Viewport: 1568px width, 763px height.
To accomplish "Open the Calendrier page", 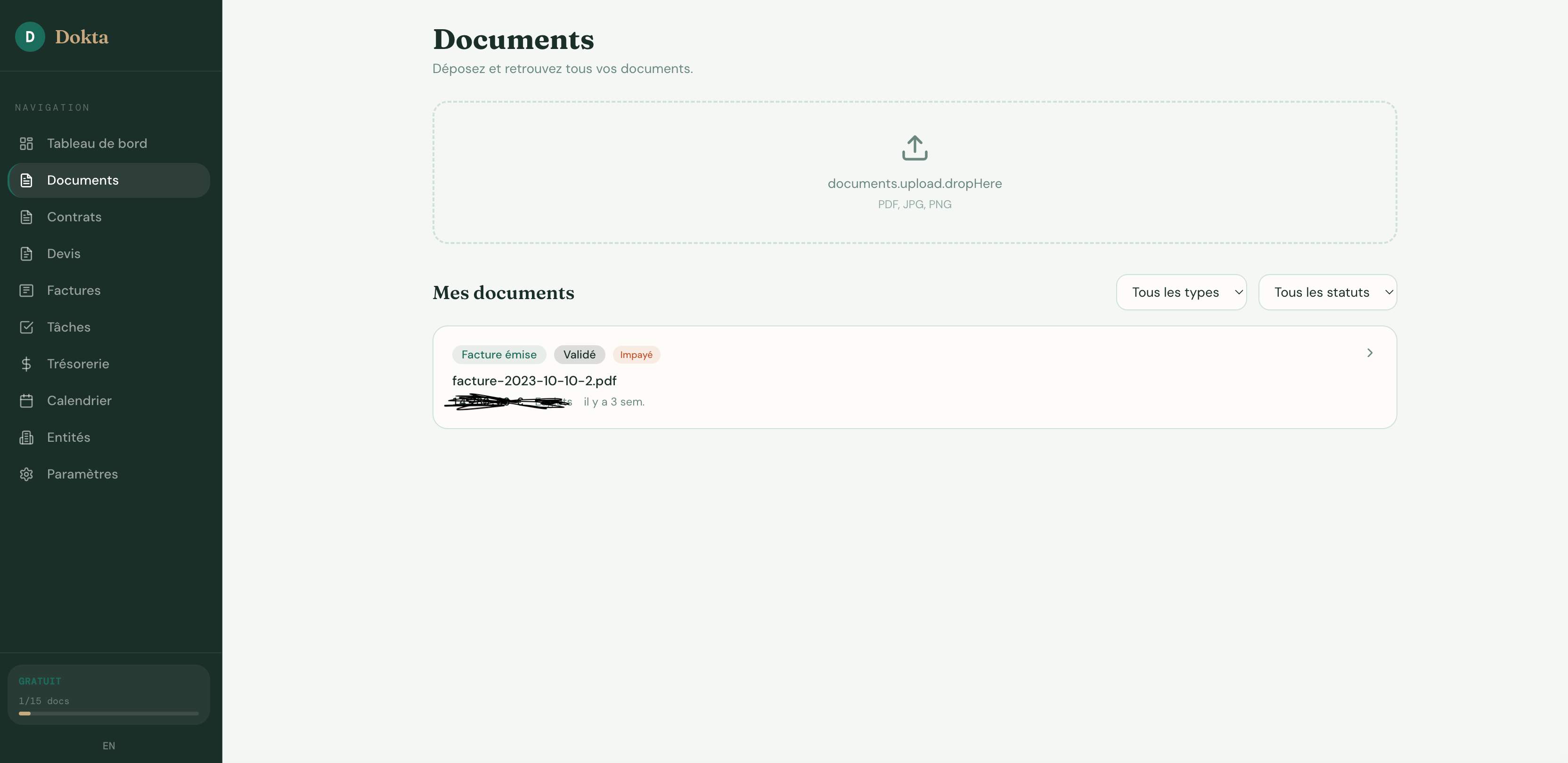I will (x=79, y=400).
